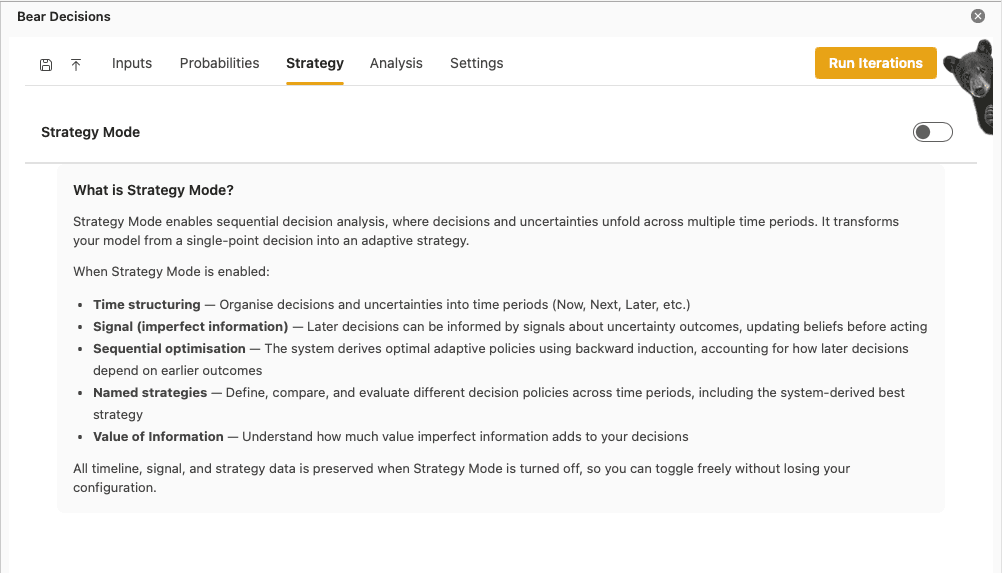The width and height of the screenshot is (1002, 573).
Task: Open the Settings tab
Action: pyautogui.click(x=477, y=63)
